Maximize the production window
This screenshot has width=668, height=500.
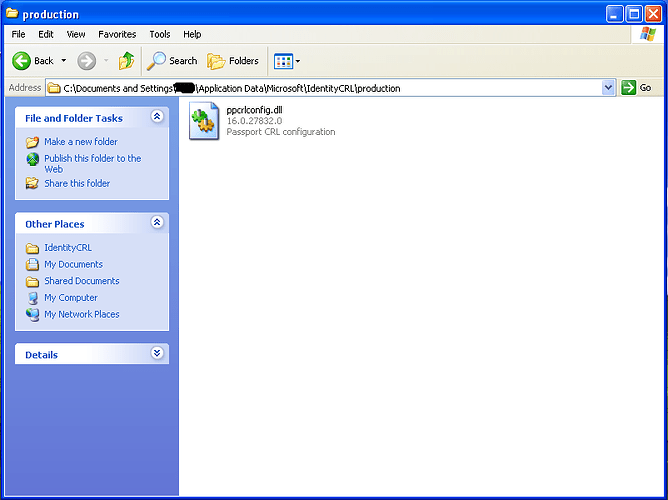coord(633,14)
